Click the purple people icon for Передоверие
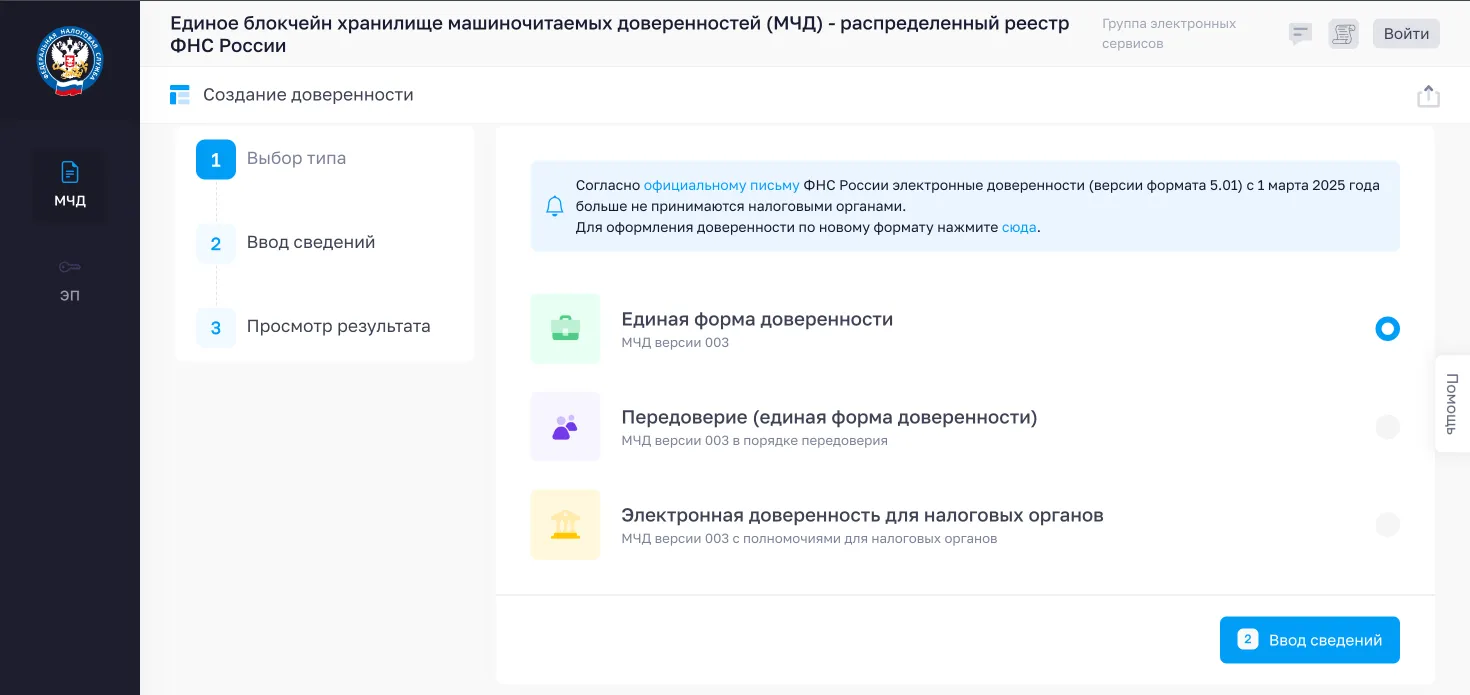This screenshot has height=695, width=1470. coord(565,426)
